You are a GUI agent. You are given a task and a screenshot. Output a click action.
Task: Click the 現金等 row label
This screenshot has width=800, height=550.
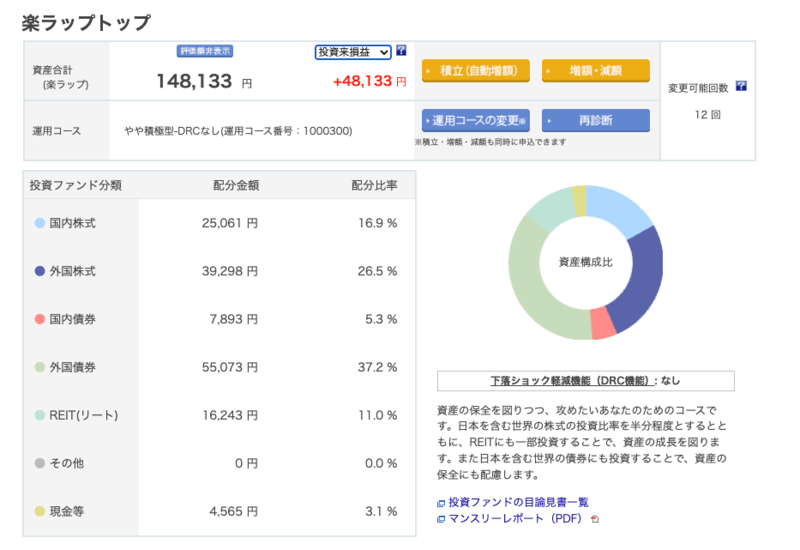click(66, 511)
